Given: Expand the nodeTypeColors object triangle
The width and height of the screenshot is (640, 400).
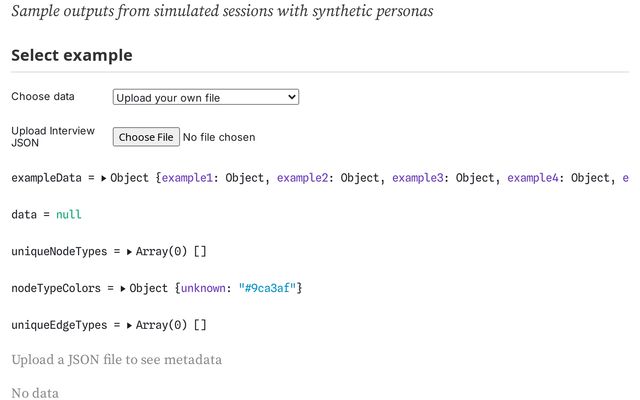Looking at the screenshot, I should point(122,288).
